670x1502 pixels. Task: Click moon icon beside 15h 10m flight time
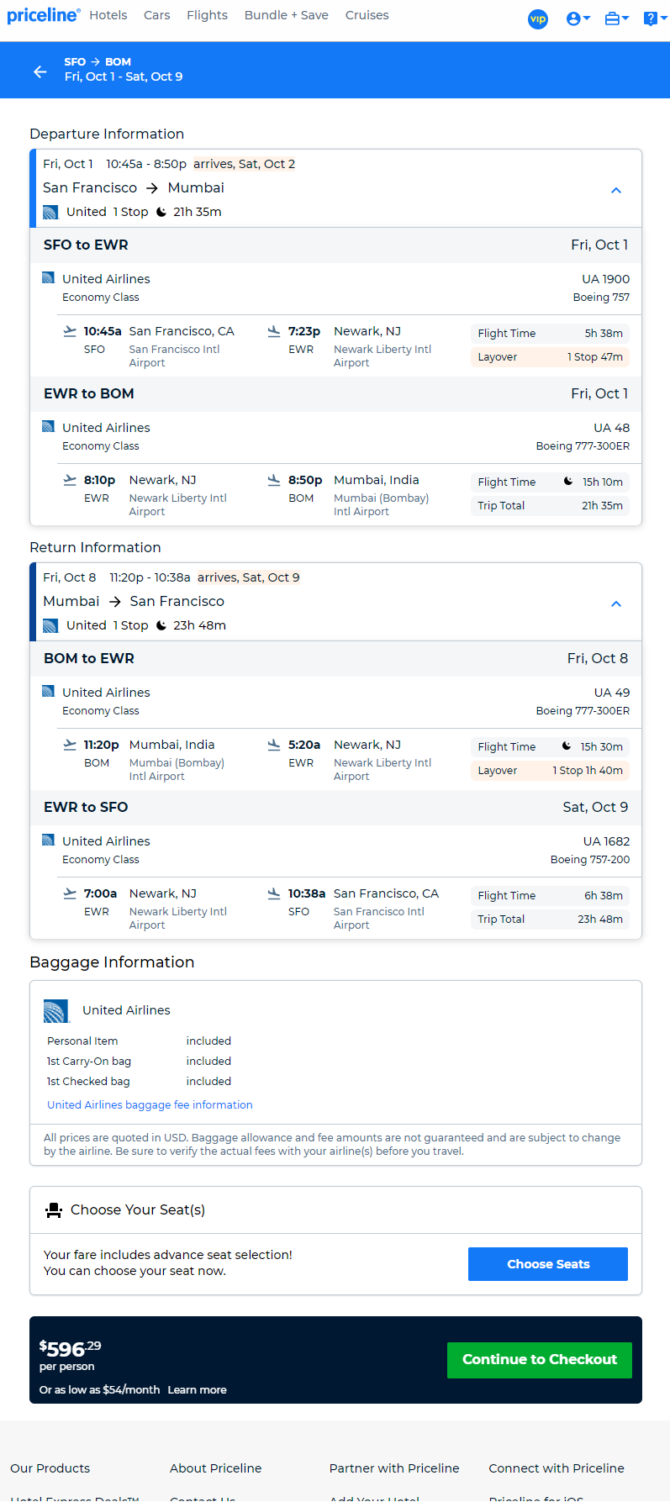pos(568,482)
